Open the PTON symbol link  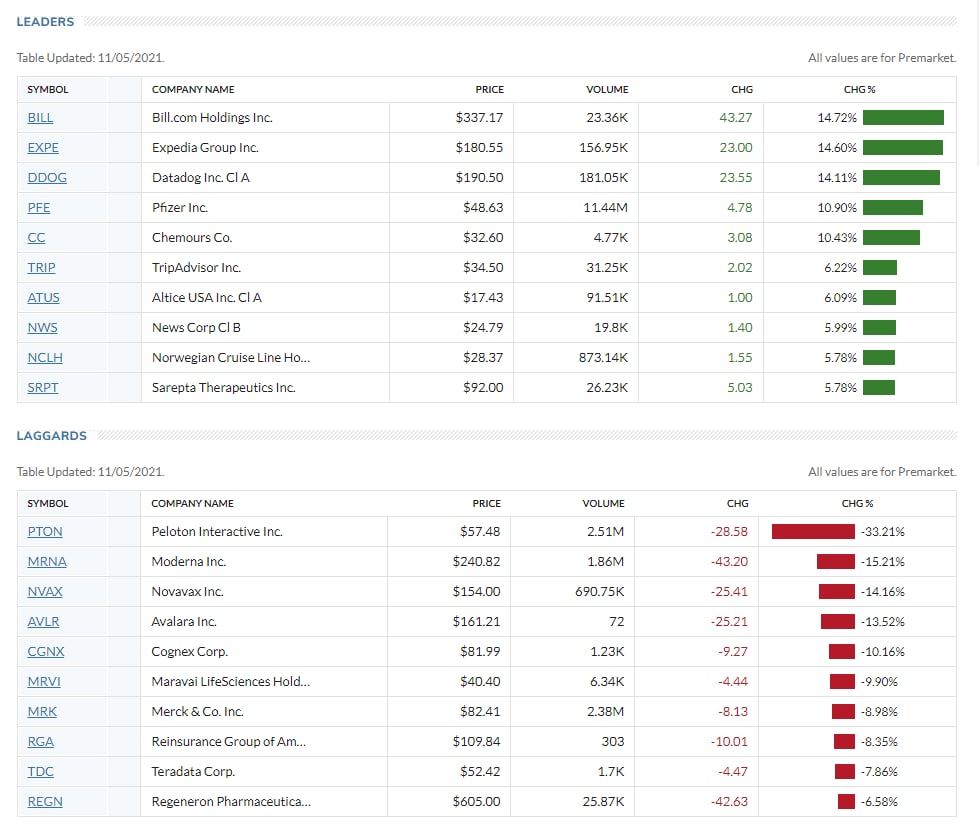click(x=45, y=531)
